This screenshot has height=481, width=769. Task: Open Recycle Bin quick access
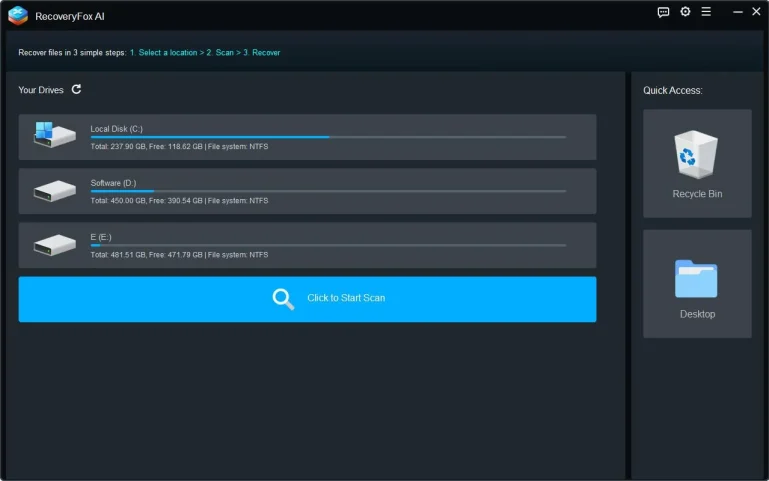pos(697,164)
